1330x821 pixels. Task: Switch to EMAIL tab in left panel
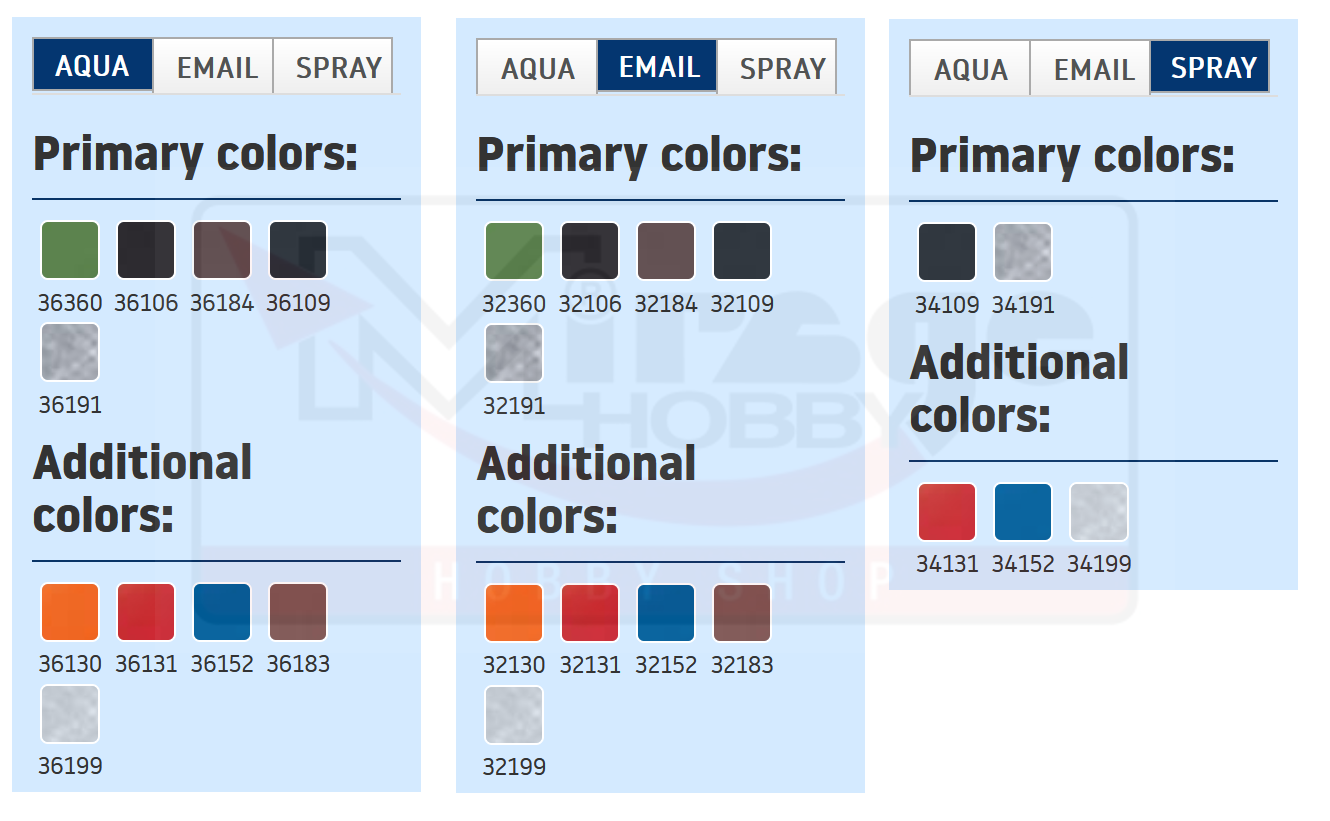(x=216, y=67)
